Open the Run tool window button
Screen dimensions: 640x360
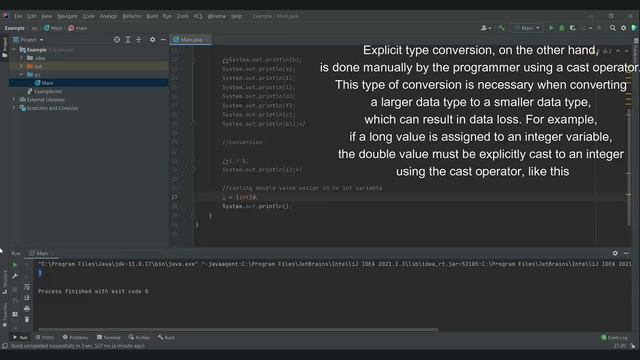[20, 338]
